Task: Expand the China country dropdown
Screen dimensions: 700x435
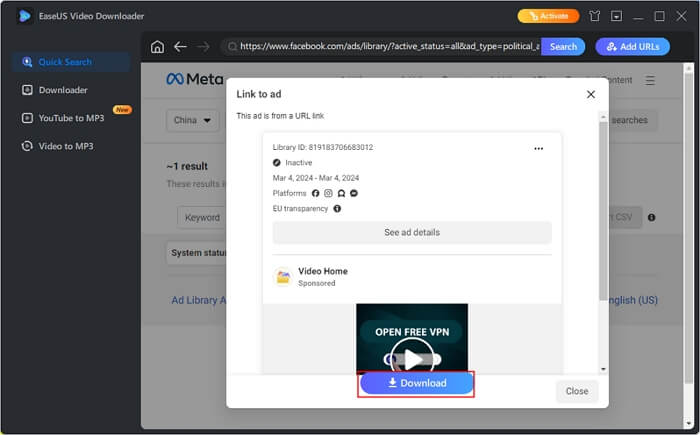Action: click(x=194, y=120)
